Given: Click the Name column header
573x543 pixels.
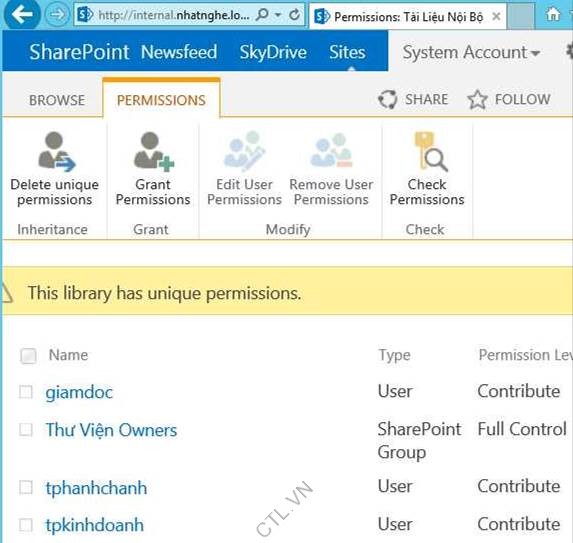Looking at the screenshot, I should coord(68,355).
